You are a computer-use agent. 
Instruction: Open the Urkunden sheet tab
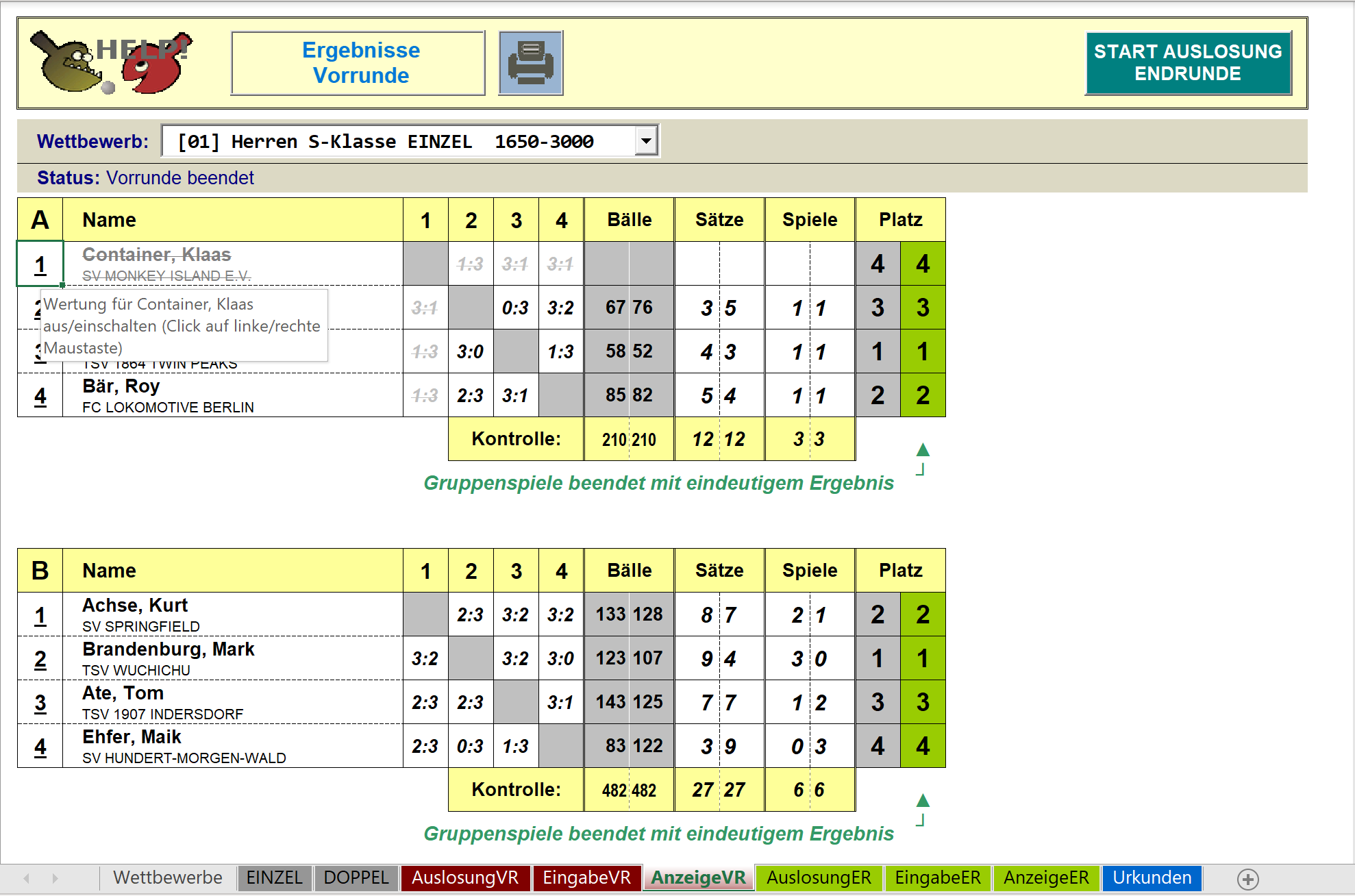(1152, 878)
